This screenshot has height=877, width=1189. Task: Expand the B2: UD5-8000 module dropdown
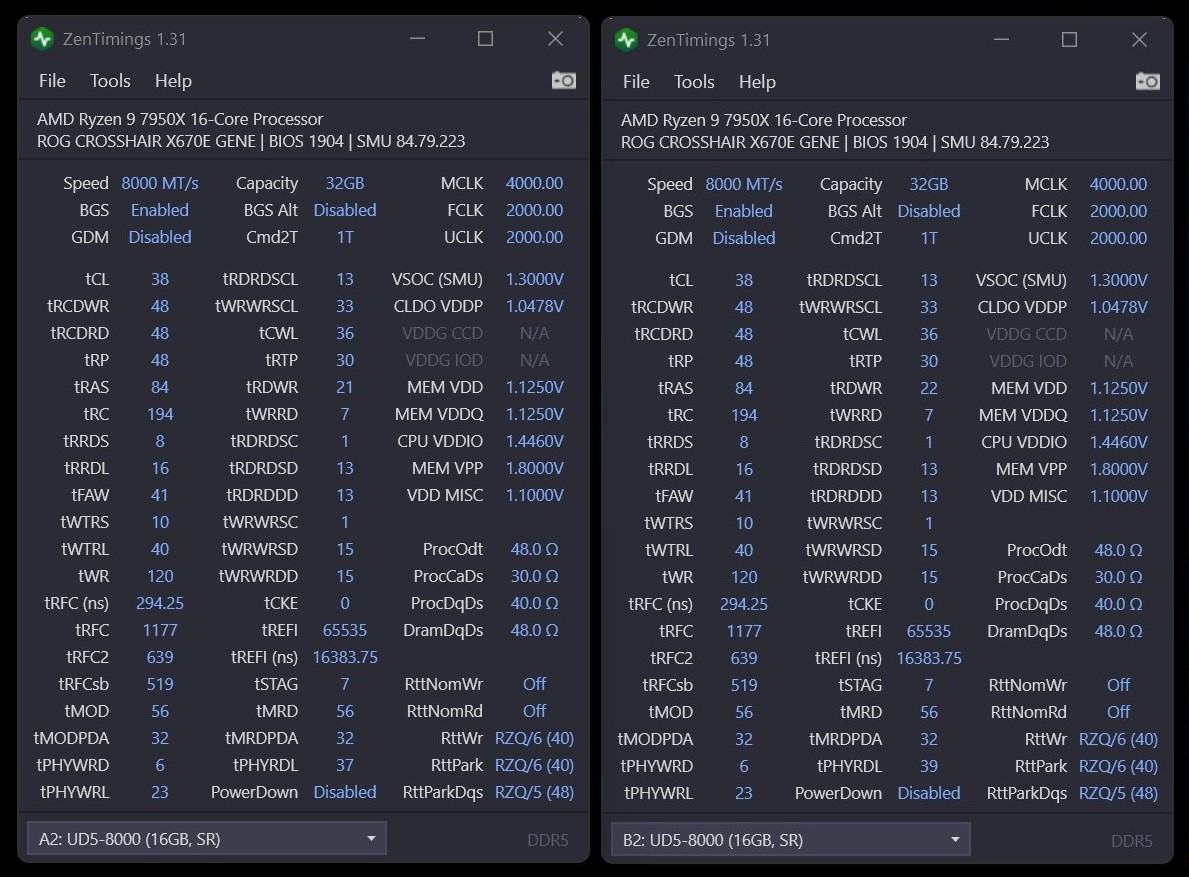790,840
